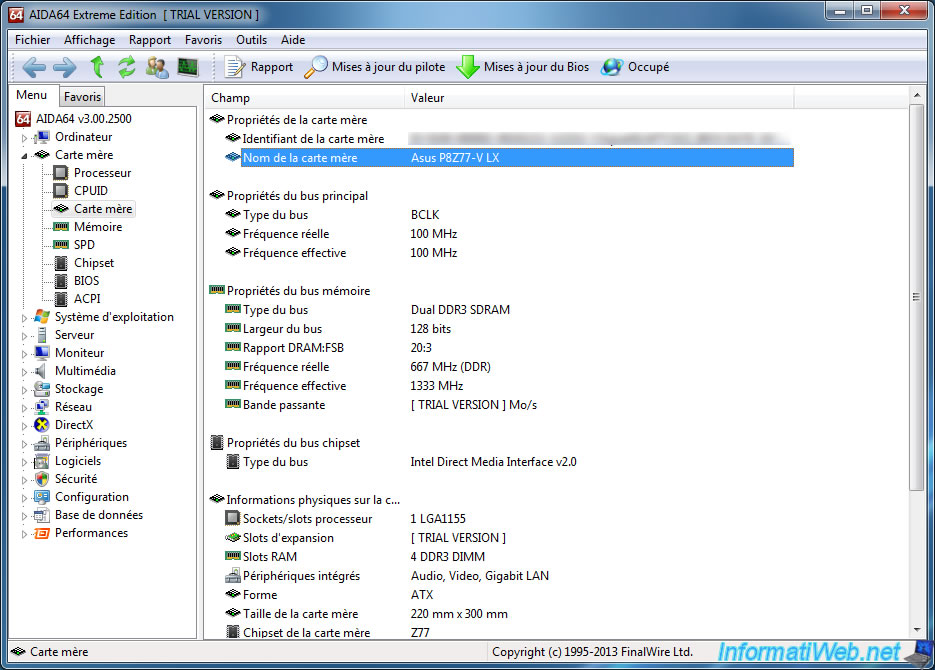Click the Base de données icon
The height and width of the screenshot is (670, 935).
click(x=42, y=515)
